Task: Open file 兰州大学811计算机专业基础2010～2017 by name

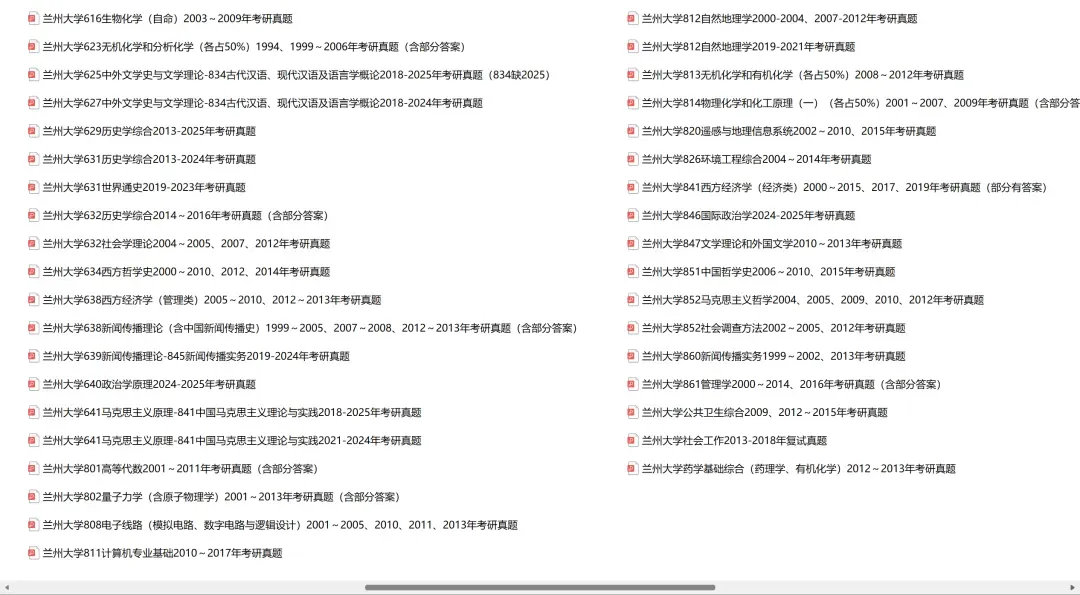Action: tap(163, 553)
